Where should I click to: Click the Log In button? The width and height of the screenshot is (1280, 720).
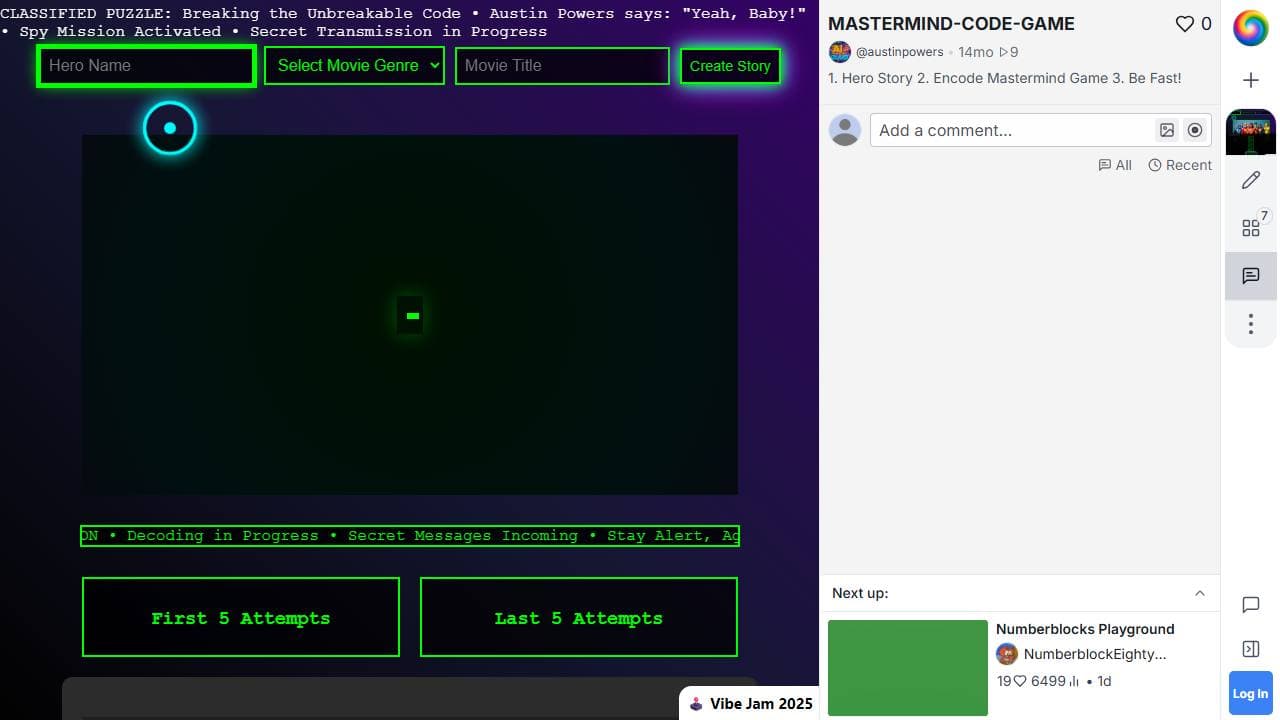(1250, 693)
